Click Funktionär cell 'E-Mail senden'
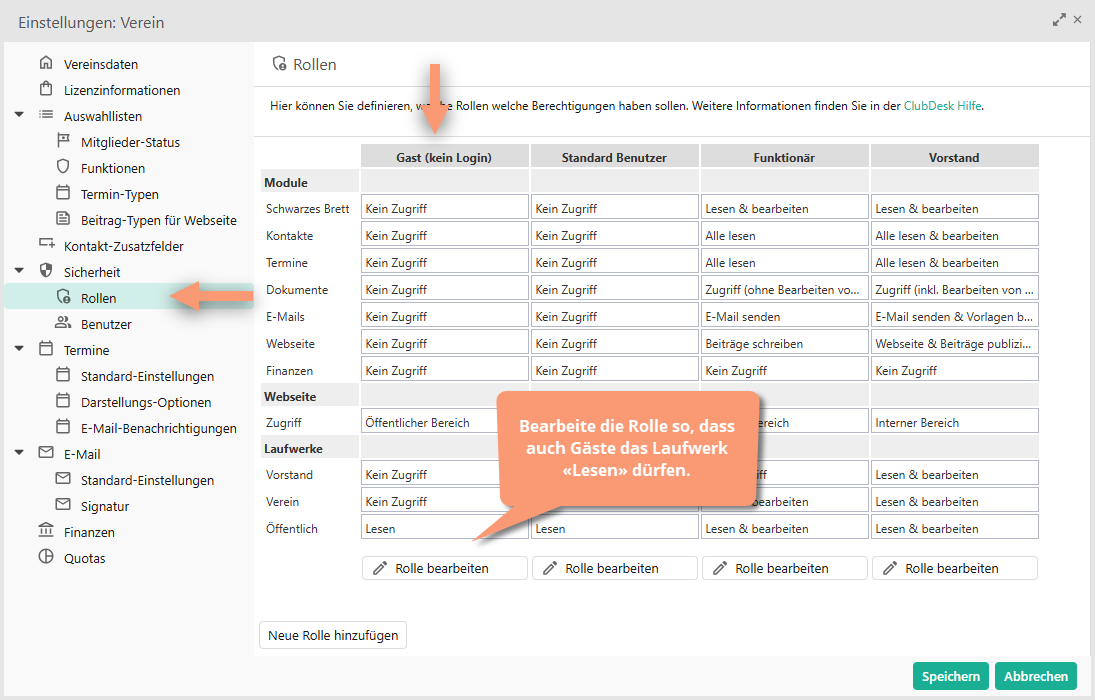The image size is (1095, 700). click(784, 316)
